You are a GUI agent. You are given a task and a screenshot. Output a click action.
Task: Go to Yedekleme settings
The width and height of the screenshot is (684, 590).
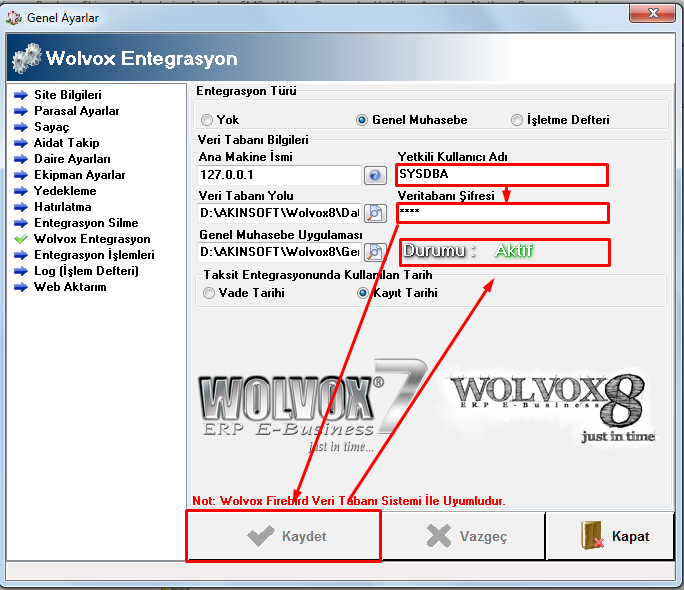65,191
